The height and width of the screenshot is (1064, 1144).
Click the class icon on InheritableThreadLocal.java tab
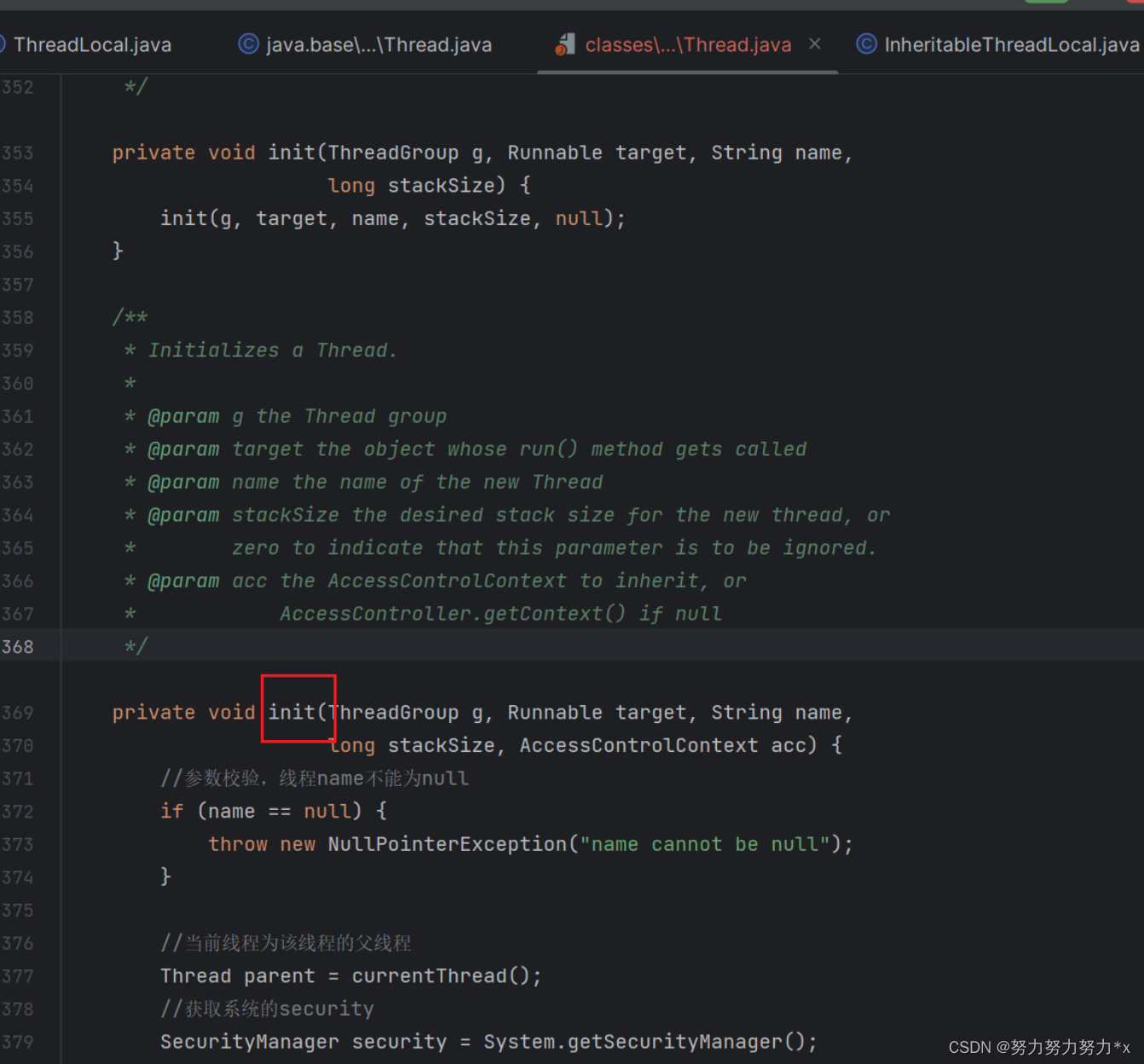[866, 43]
